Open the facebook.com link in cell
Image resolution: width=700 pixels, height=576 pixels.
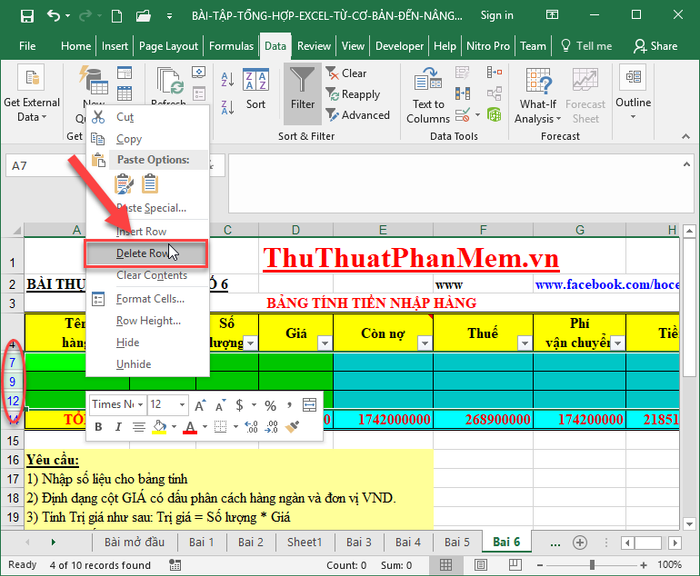617,284
